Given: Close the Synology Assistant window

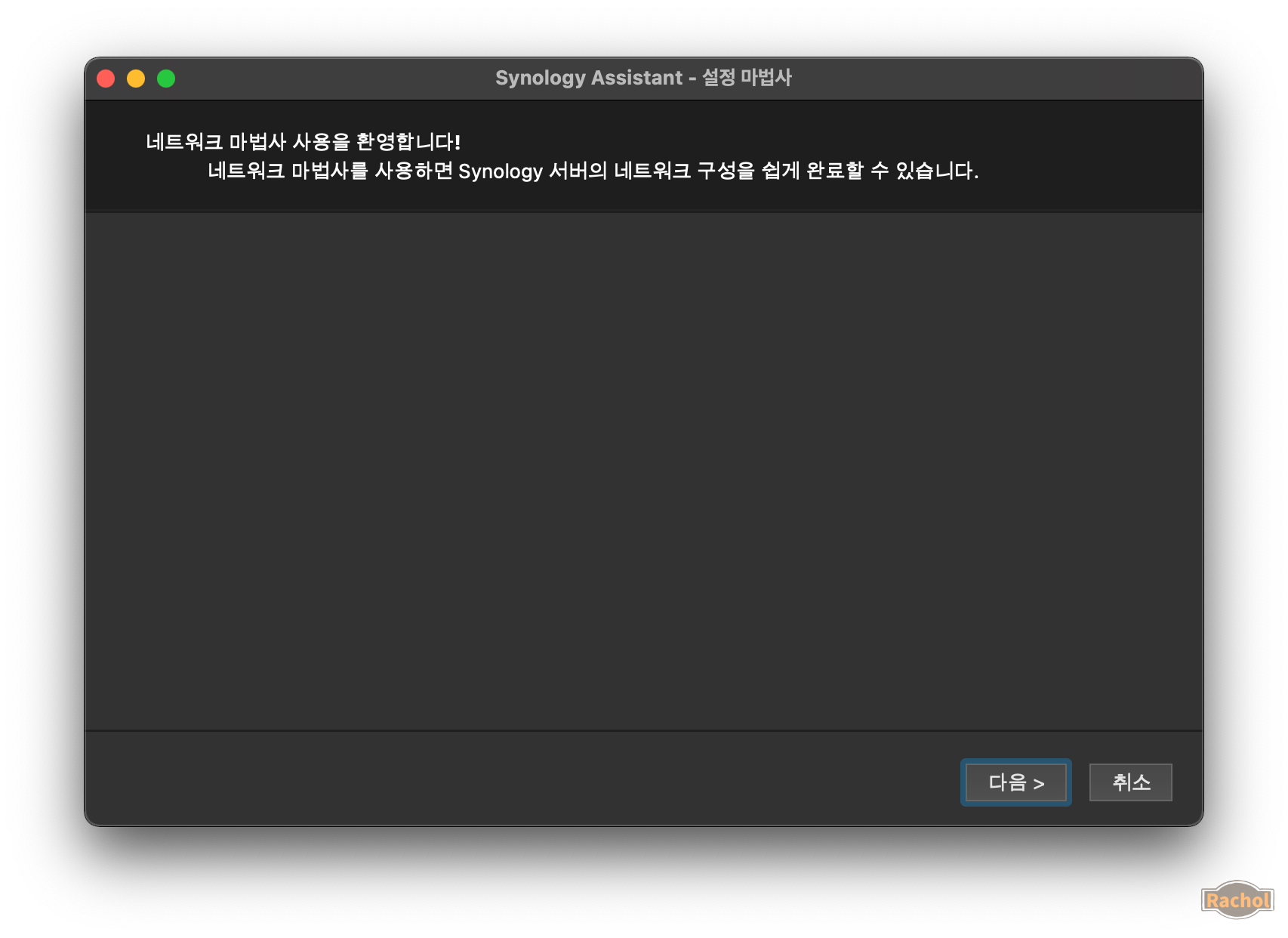Looking at the screenshot, I should [106, 79].
